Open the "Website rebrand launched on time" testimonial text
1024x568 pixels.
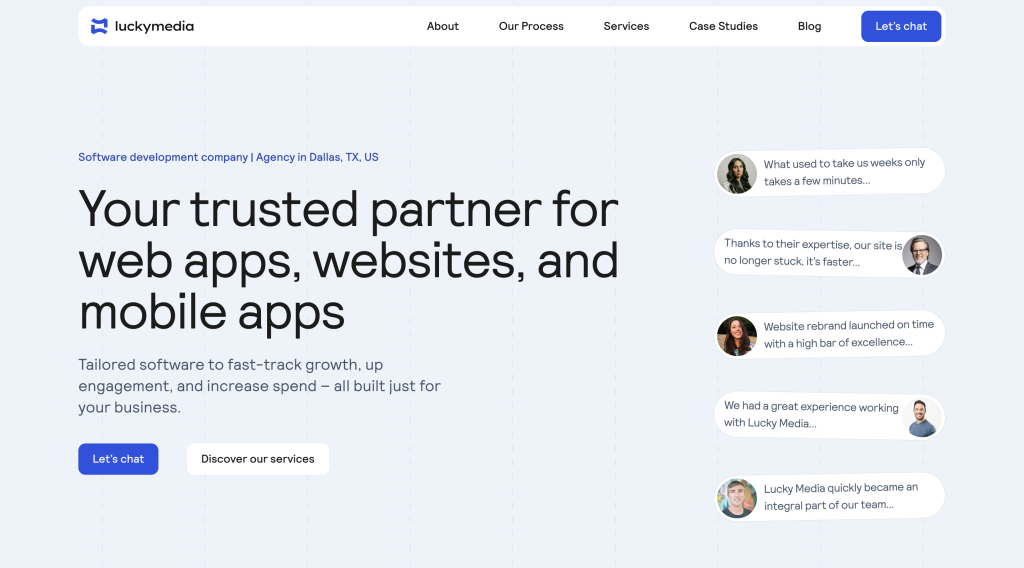(x=848, y=334)
